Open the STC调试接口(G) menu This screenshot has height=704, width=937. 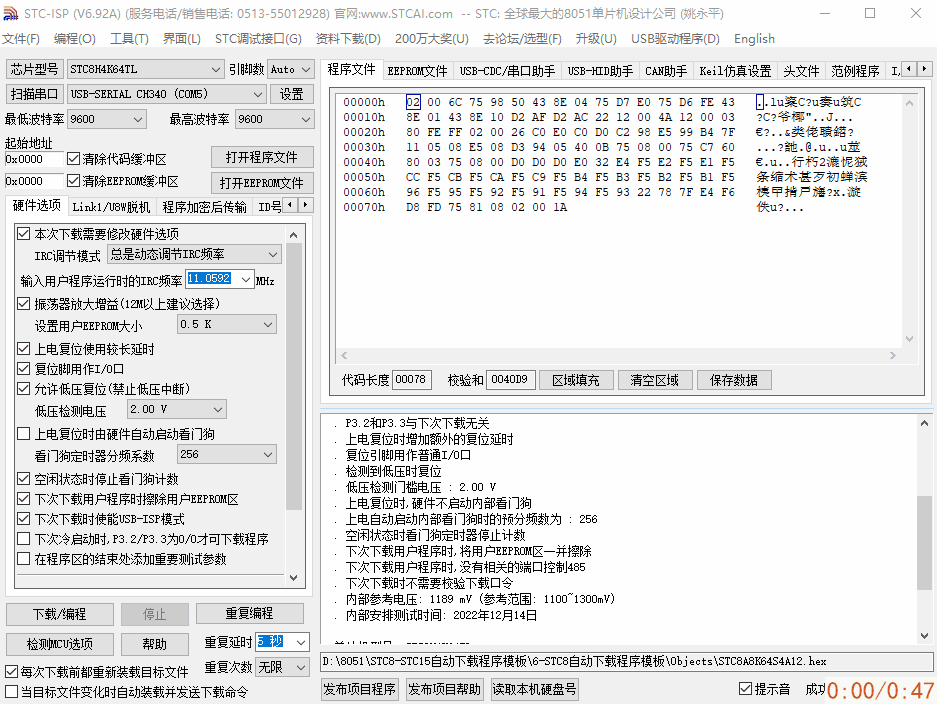coord(258,39)
